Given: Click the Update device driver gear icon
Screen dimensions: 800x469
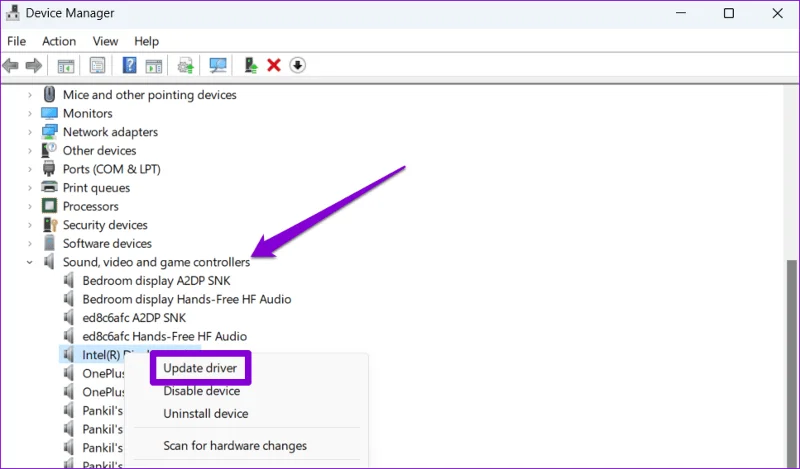Looking at the screenshot, I should (185, 65).
